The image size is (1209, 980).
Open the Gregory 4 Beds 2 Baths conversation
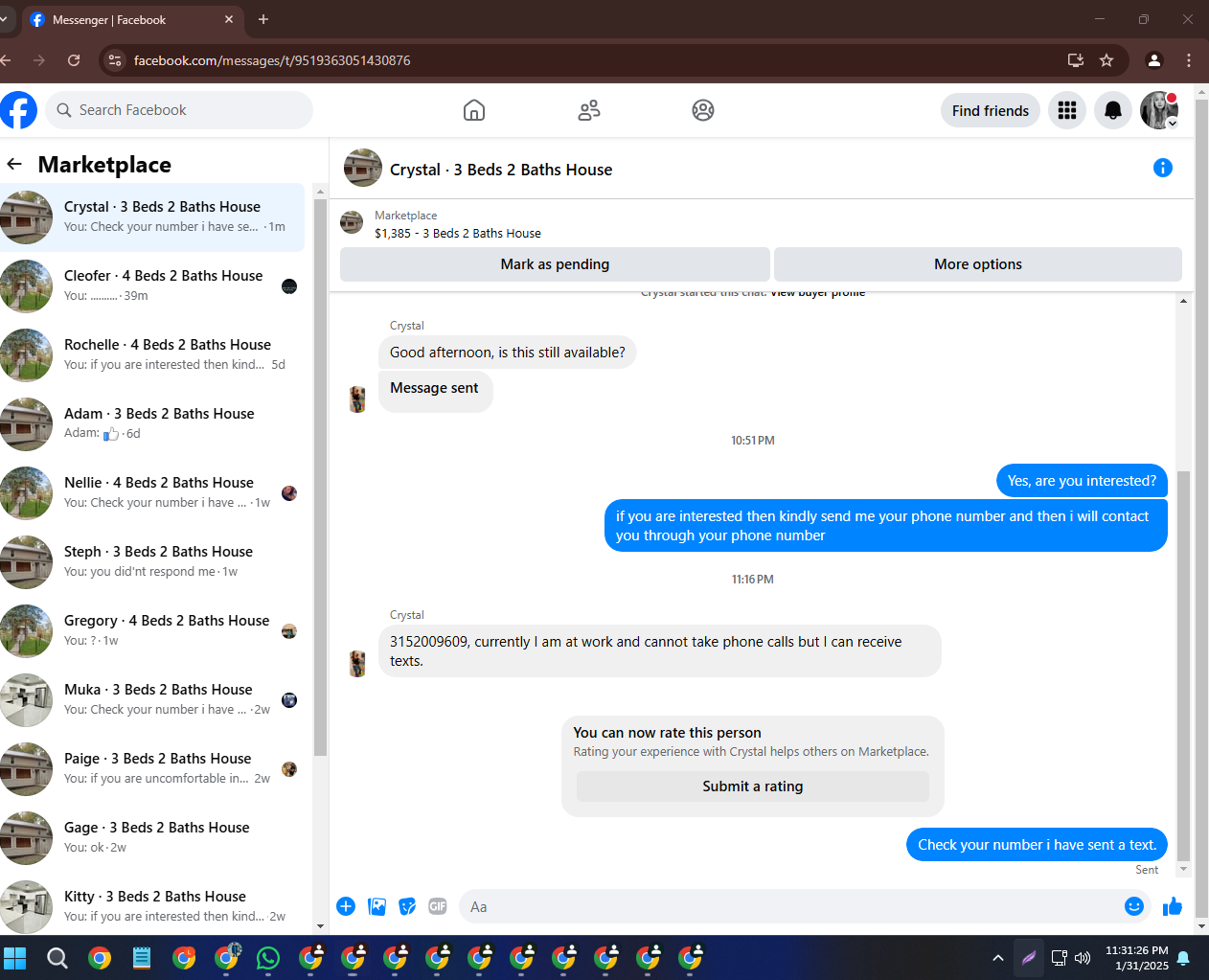(x=152, y=631)
